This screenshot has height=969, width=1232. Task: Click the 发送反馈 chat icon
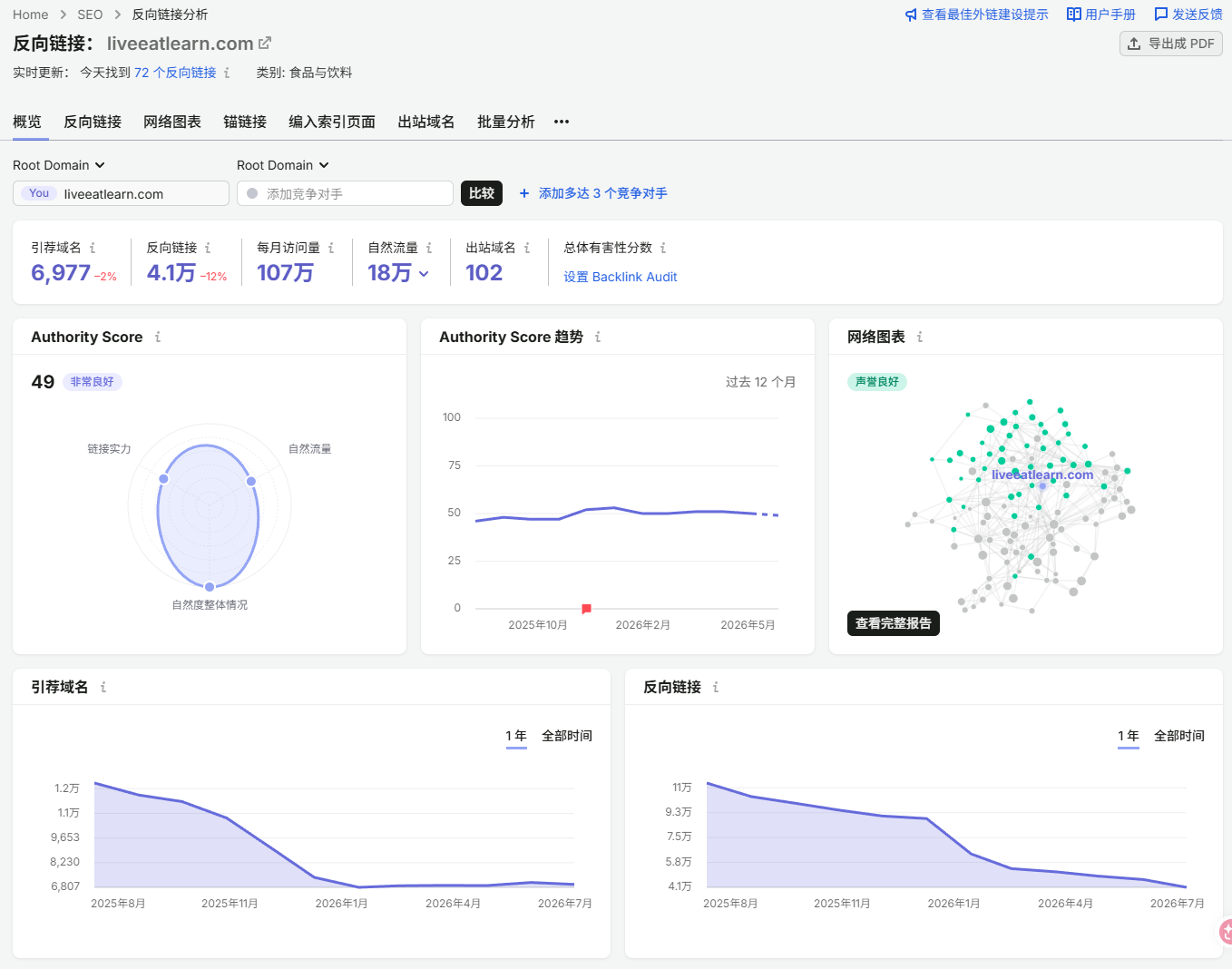(1161, 15)
